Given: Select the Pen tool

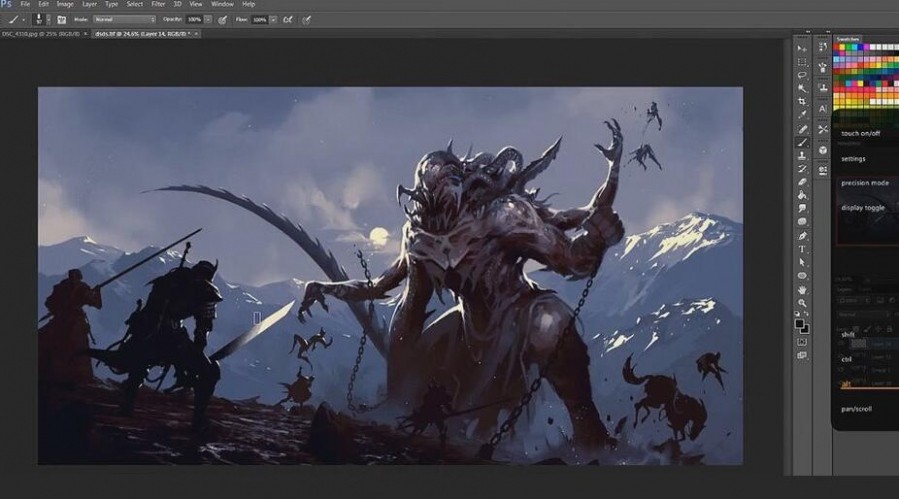Looking at the screenshot, I should (802, 236).
